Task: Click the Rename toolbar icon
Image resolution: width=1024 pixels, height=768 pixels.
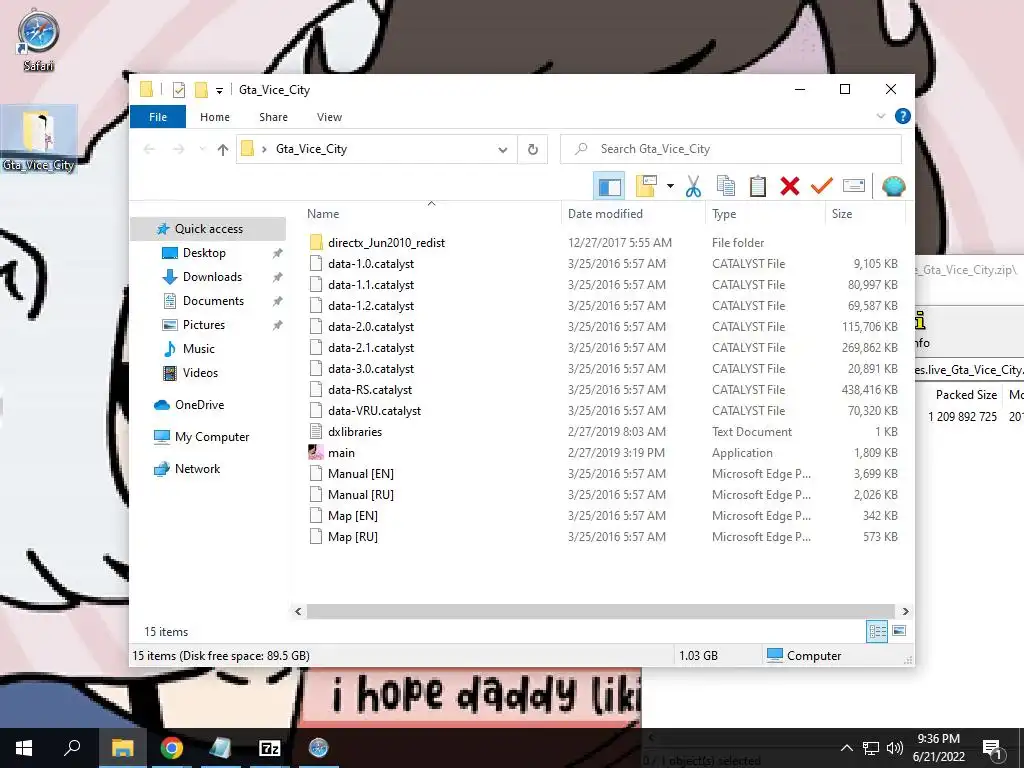Action: coord(854,187)
